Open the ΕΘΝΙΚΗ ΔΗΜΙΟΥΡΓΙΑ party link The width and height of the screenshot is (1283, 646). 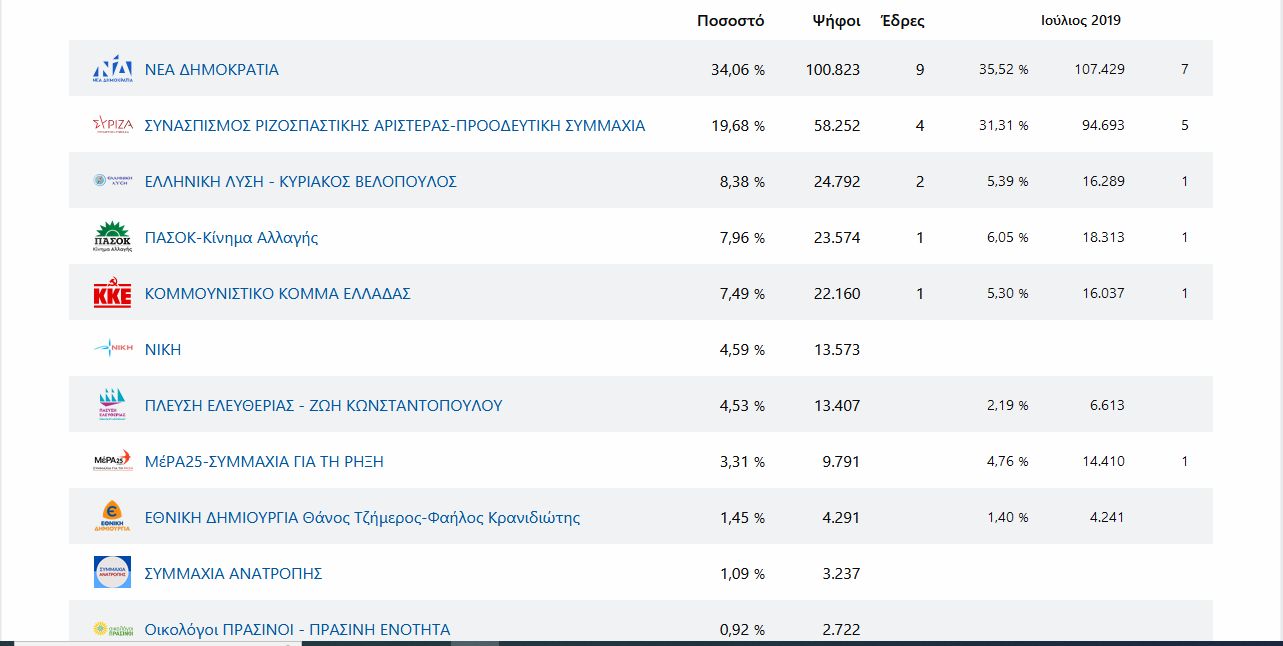[x=363, y=518]
